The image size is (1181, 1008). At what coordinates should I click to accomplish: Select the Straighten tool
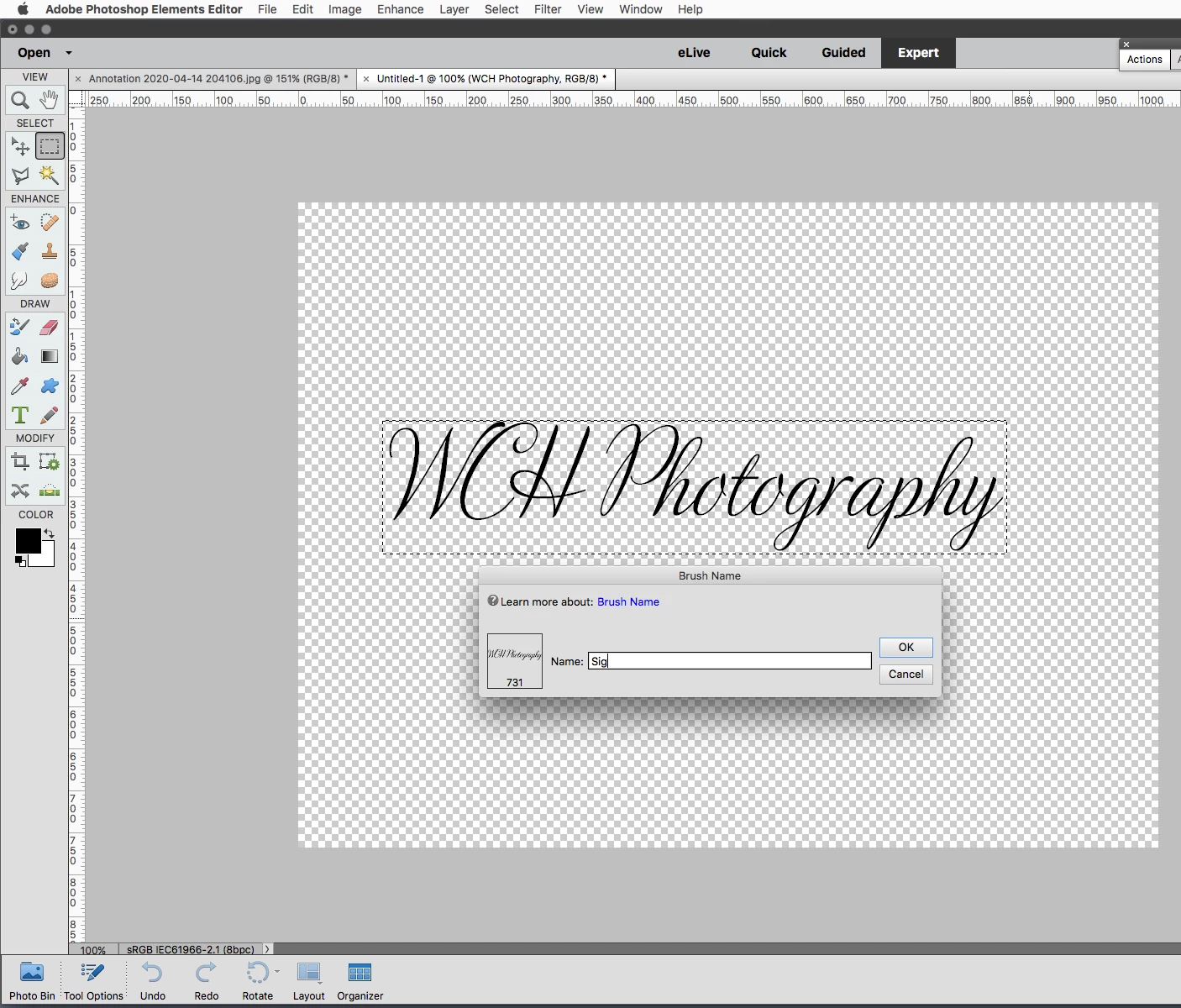coord(50,491)
